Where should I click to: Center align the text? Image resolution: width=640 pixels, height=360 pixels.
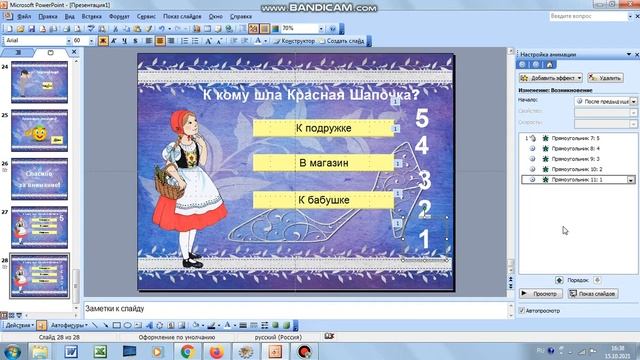tap(160, 41)
